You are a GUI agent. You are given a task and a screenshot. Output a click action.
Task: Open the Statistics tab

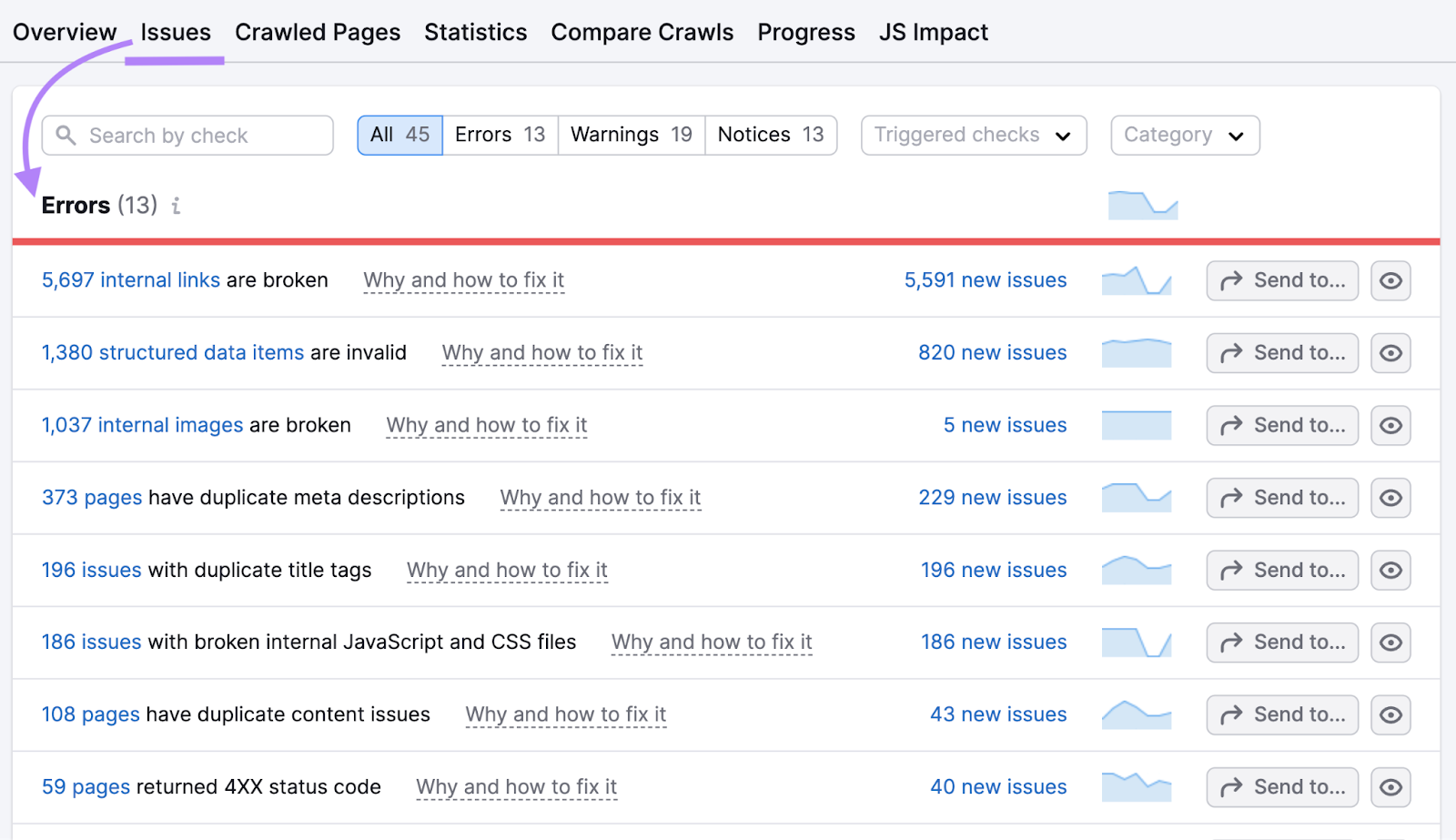(x=476, y=33)
